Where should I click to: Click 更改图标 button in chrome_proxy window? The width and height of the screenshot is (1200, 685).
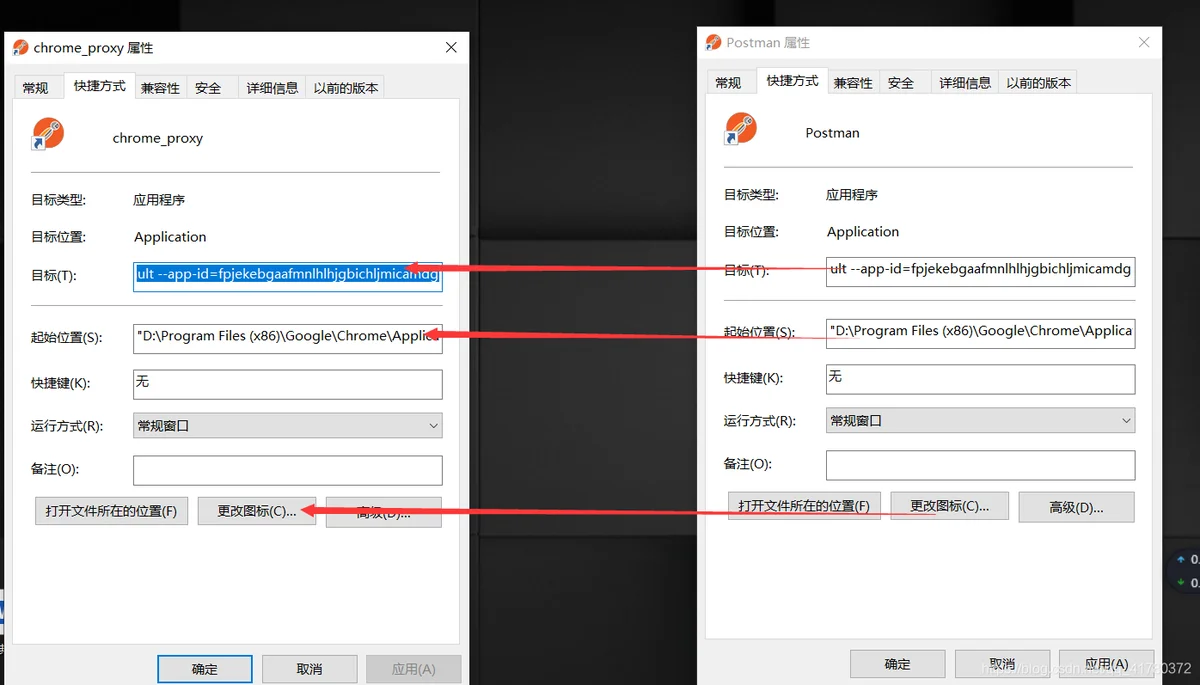pos(257,511)
